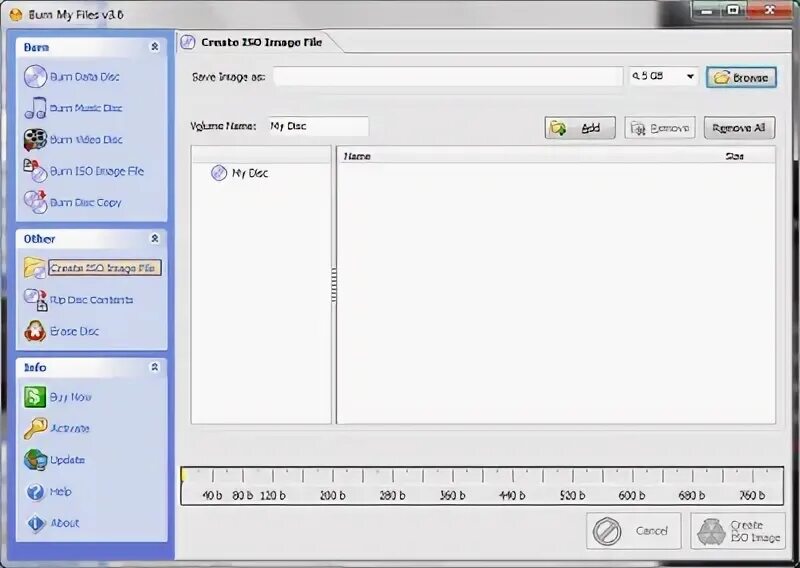Viewport: 800px width, 568px height.
Task: Click the disc capacity progress bar
Action: [x=482, y=485]
